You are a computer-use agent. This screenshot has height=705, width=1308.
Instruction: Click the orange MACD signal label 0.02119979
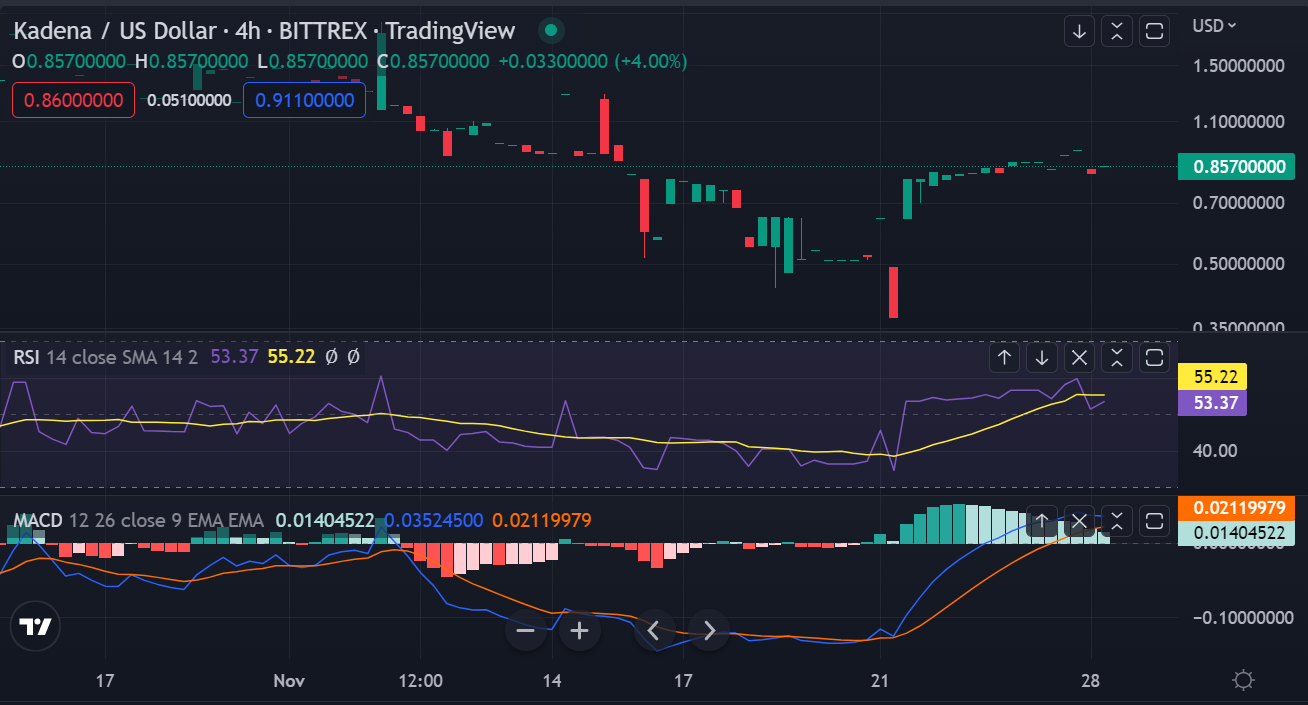click(x=1237, y=508)
